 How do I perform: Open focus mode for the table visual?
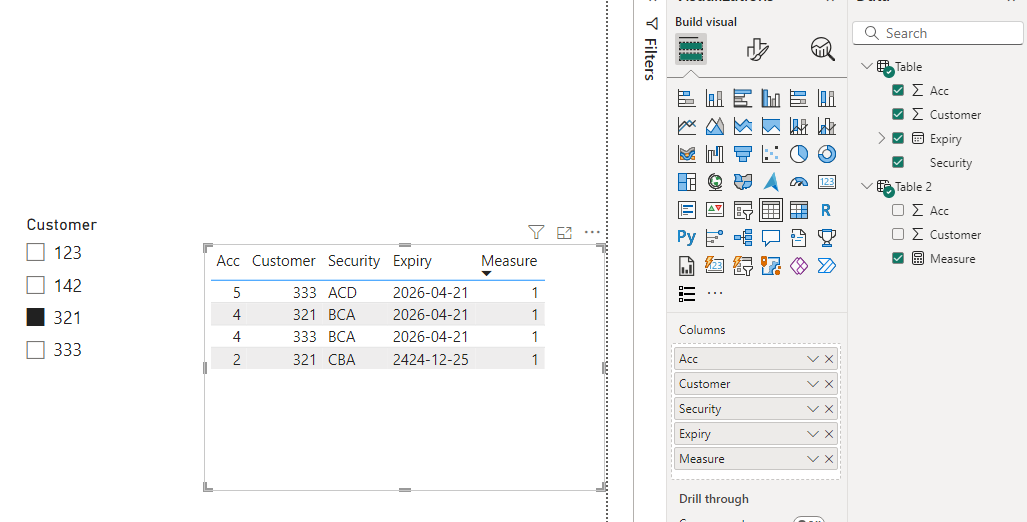pyautogui.click(x=564, y=232)
